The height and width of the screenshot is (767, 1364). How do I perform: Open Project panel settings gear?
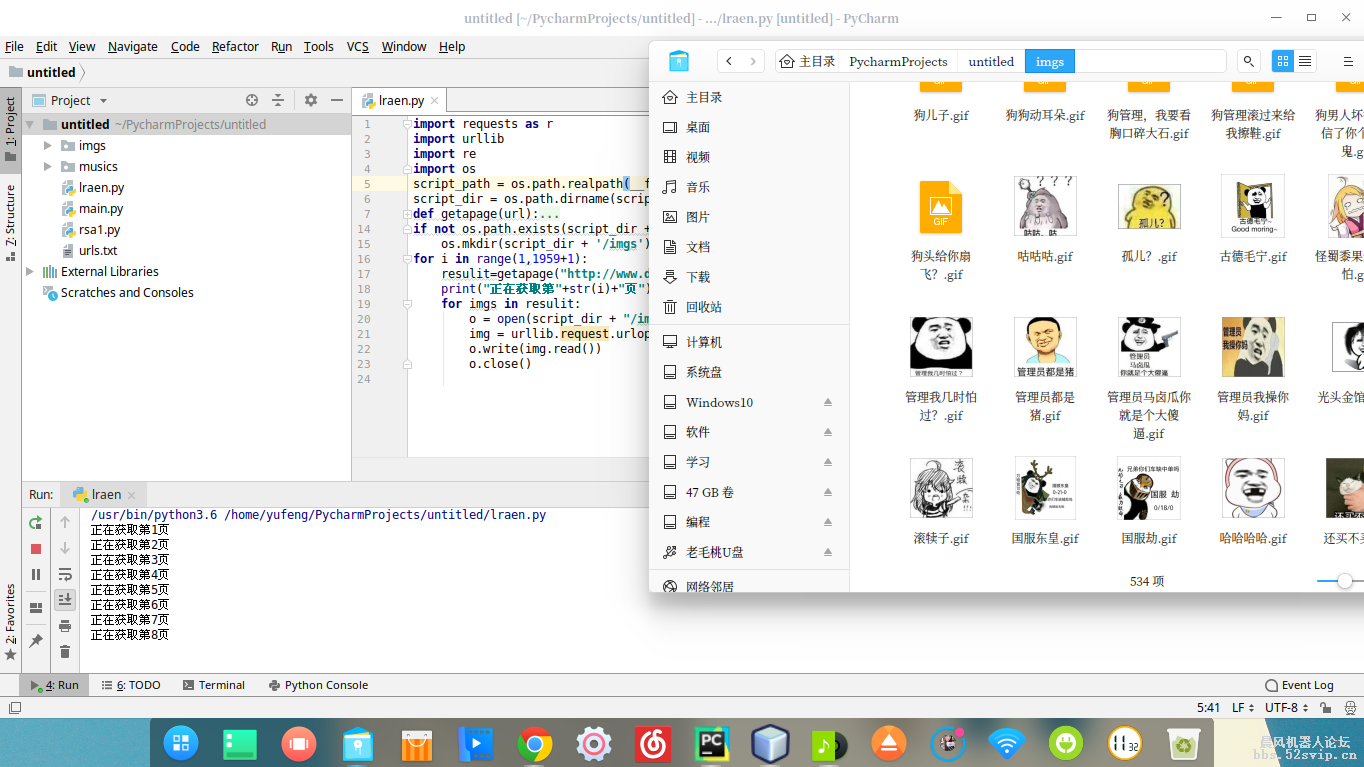pos(311,100)
